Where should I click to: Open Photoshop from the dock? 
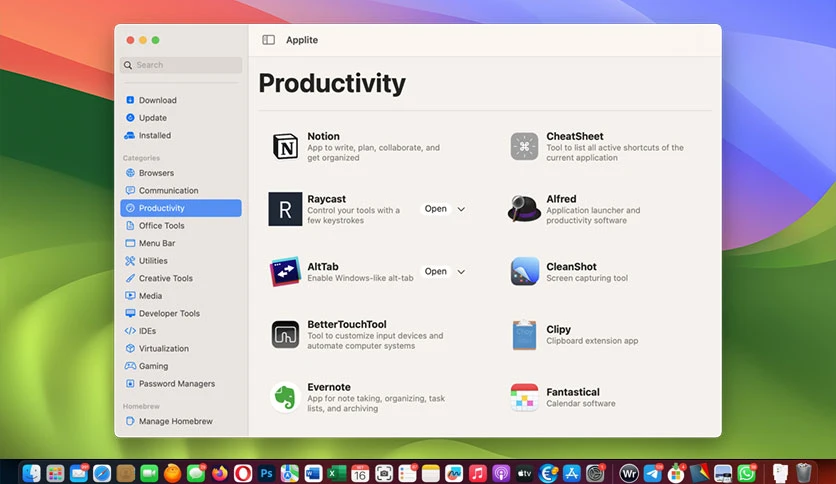point(266,473)
